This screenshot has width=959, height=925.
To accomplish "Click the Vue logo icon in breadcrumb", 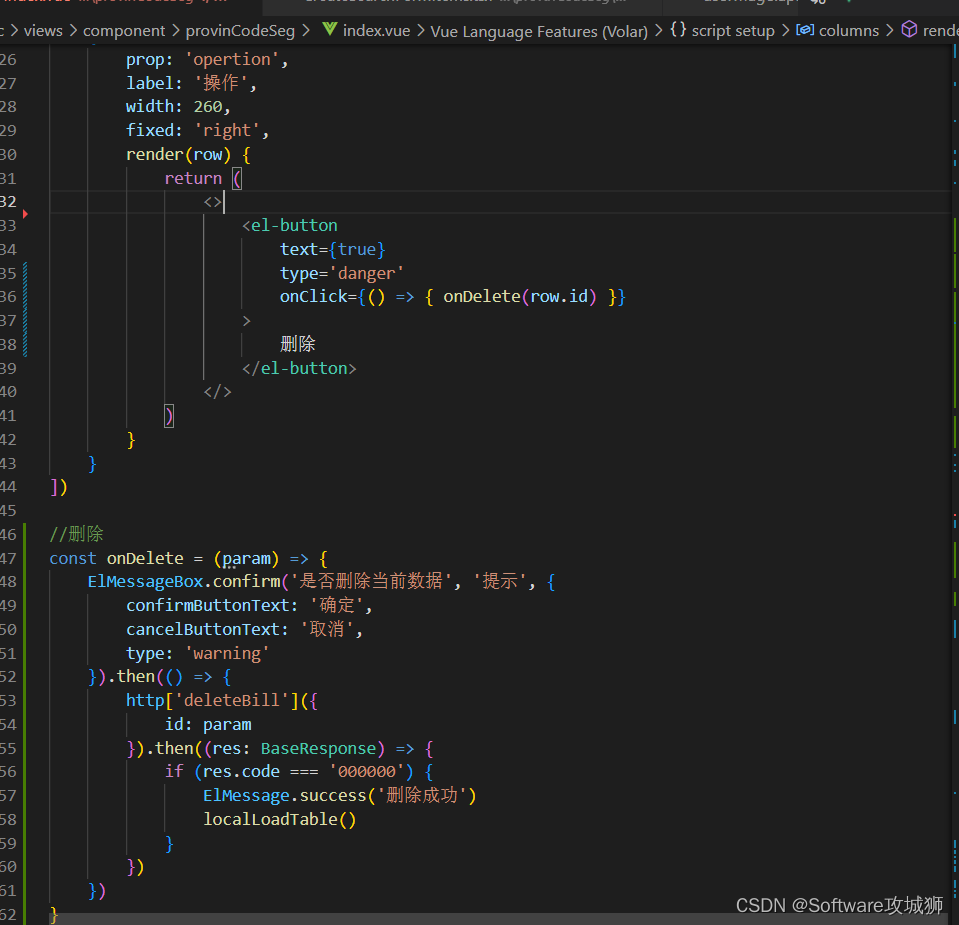I will pos(329,30).
